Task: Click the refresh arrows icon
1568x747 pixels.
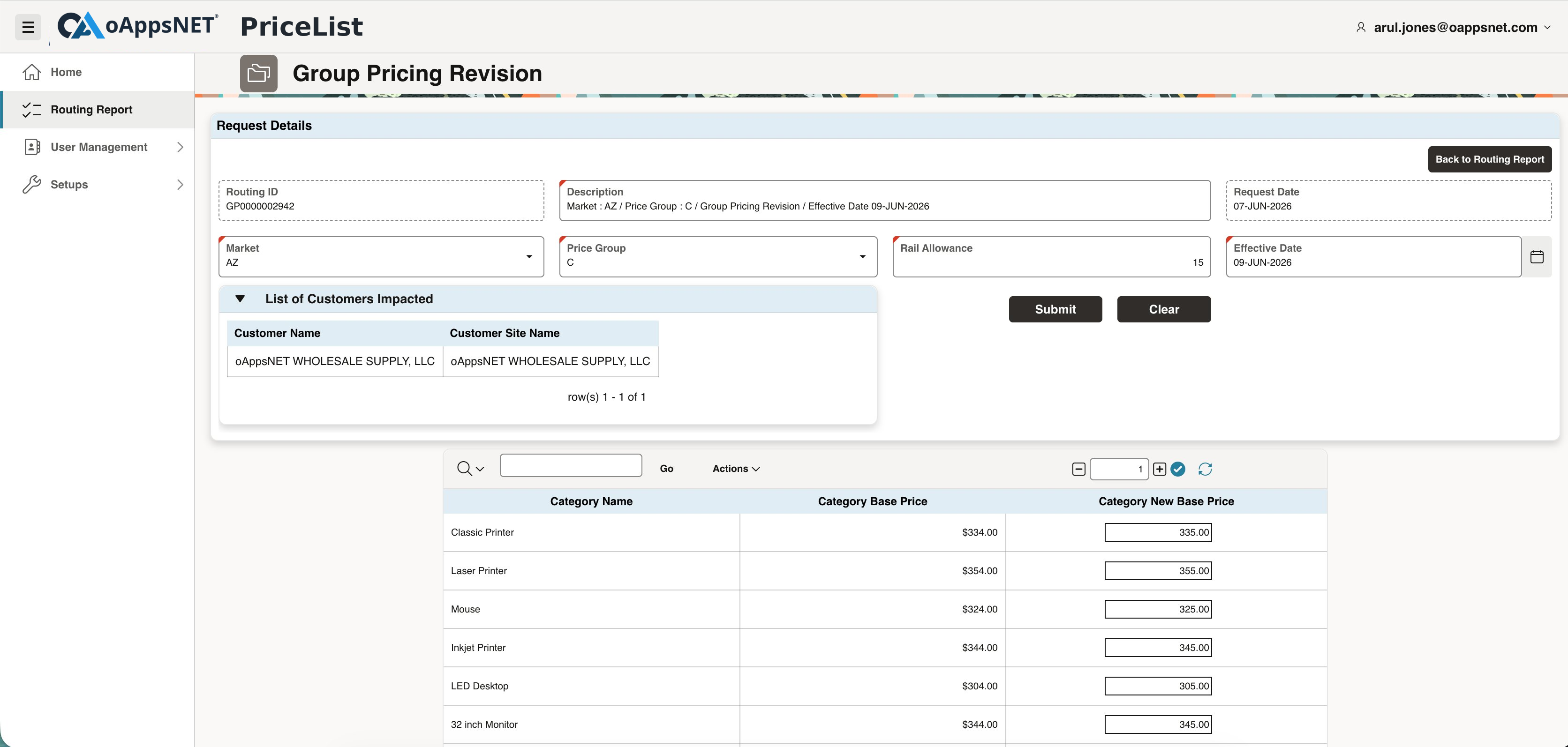Action: (1205, 469)
